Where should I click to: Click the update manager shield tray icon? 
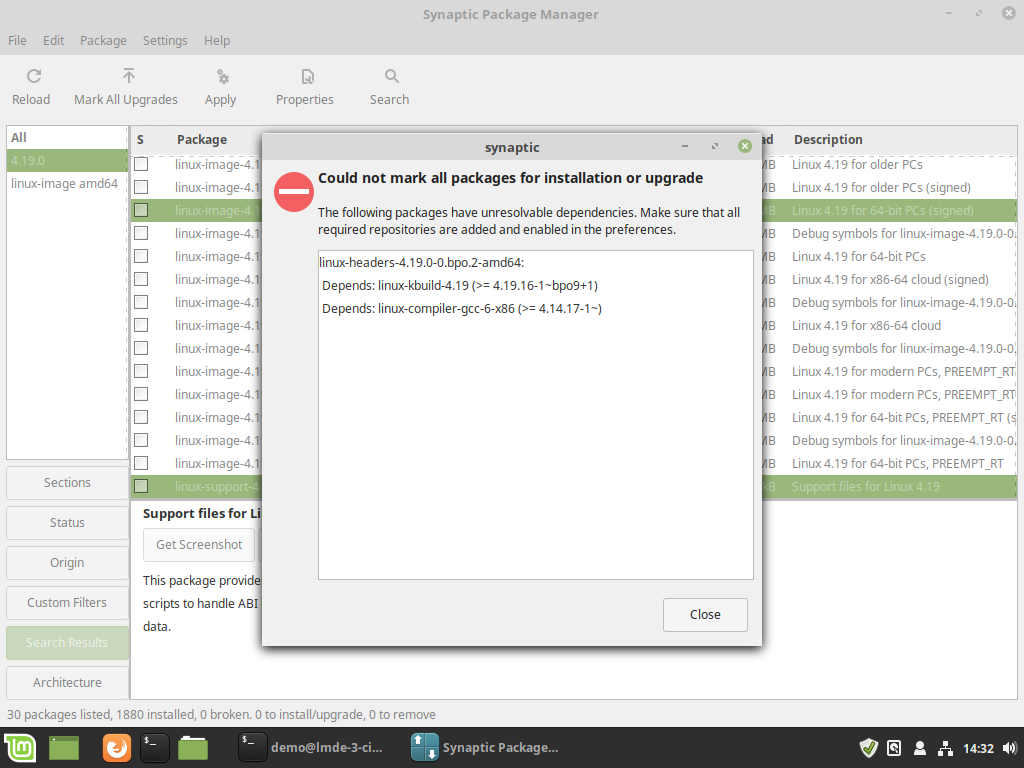pos(869,748)
